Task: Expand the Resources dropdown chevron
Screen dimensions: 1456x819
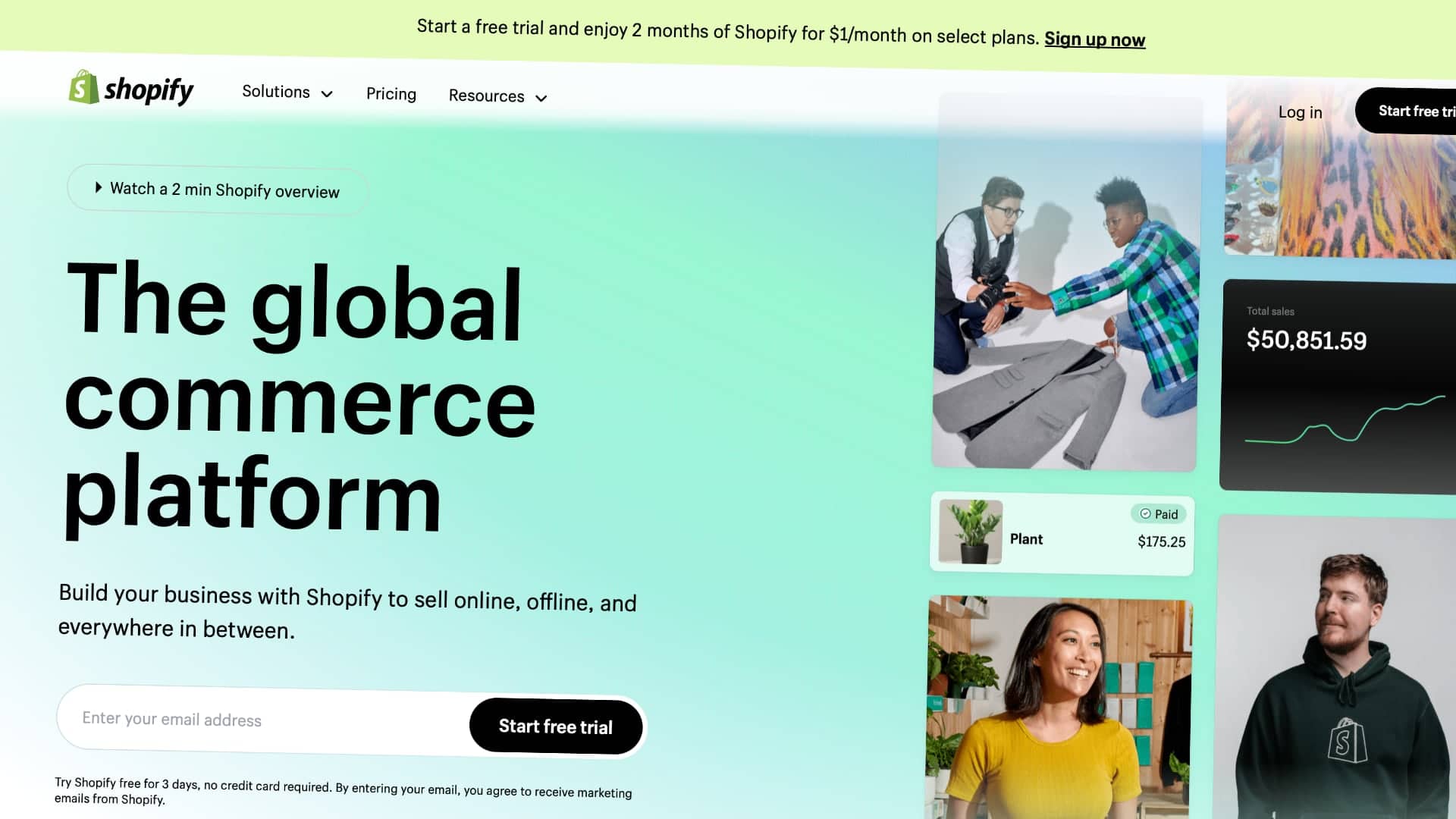Action: 541,98
